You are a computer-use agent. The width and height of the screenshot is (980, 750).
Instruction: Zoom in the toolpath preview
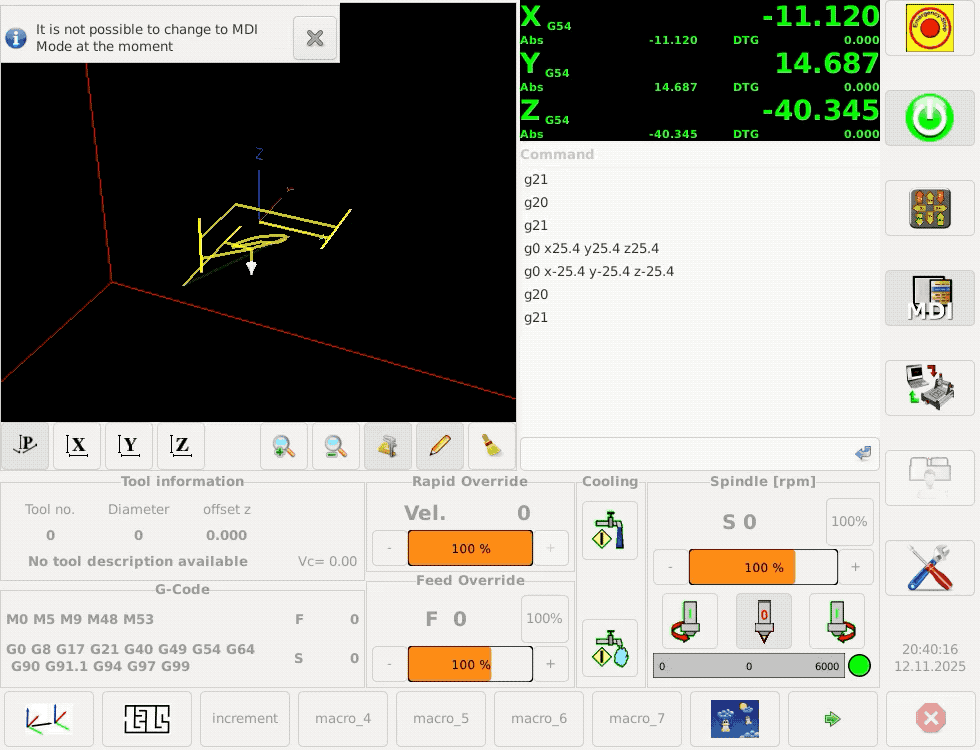click(x=284, y=446)
